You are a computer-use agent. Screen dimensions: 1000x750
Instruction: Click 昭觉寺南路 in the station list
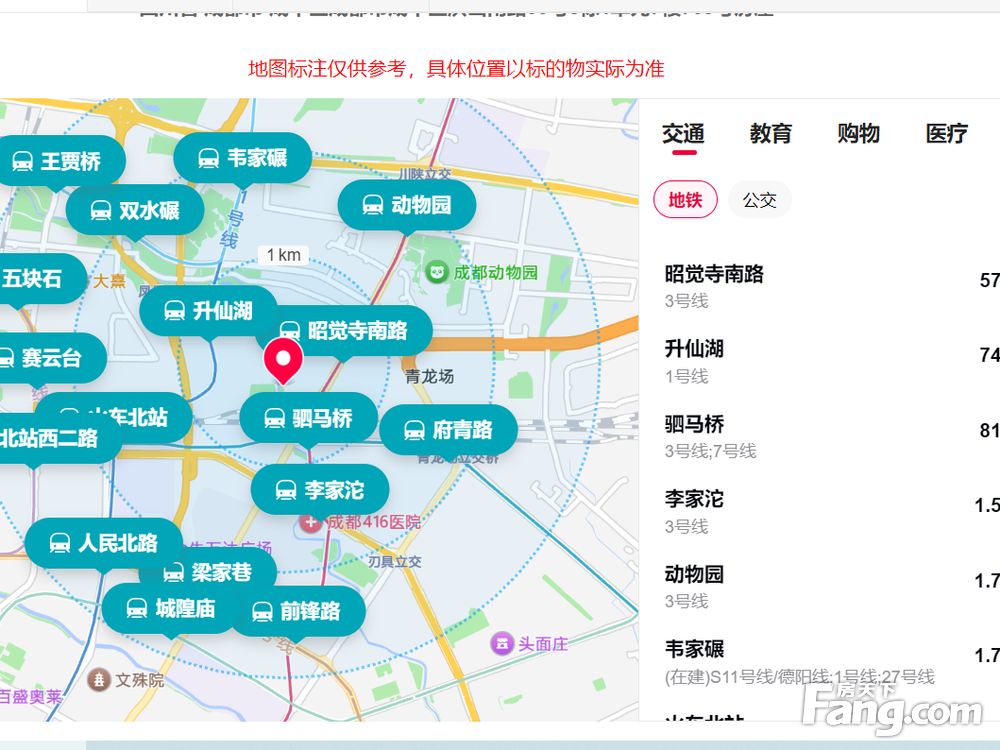714,274
